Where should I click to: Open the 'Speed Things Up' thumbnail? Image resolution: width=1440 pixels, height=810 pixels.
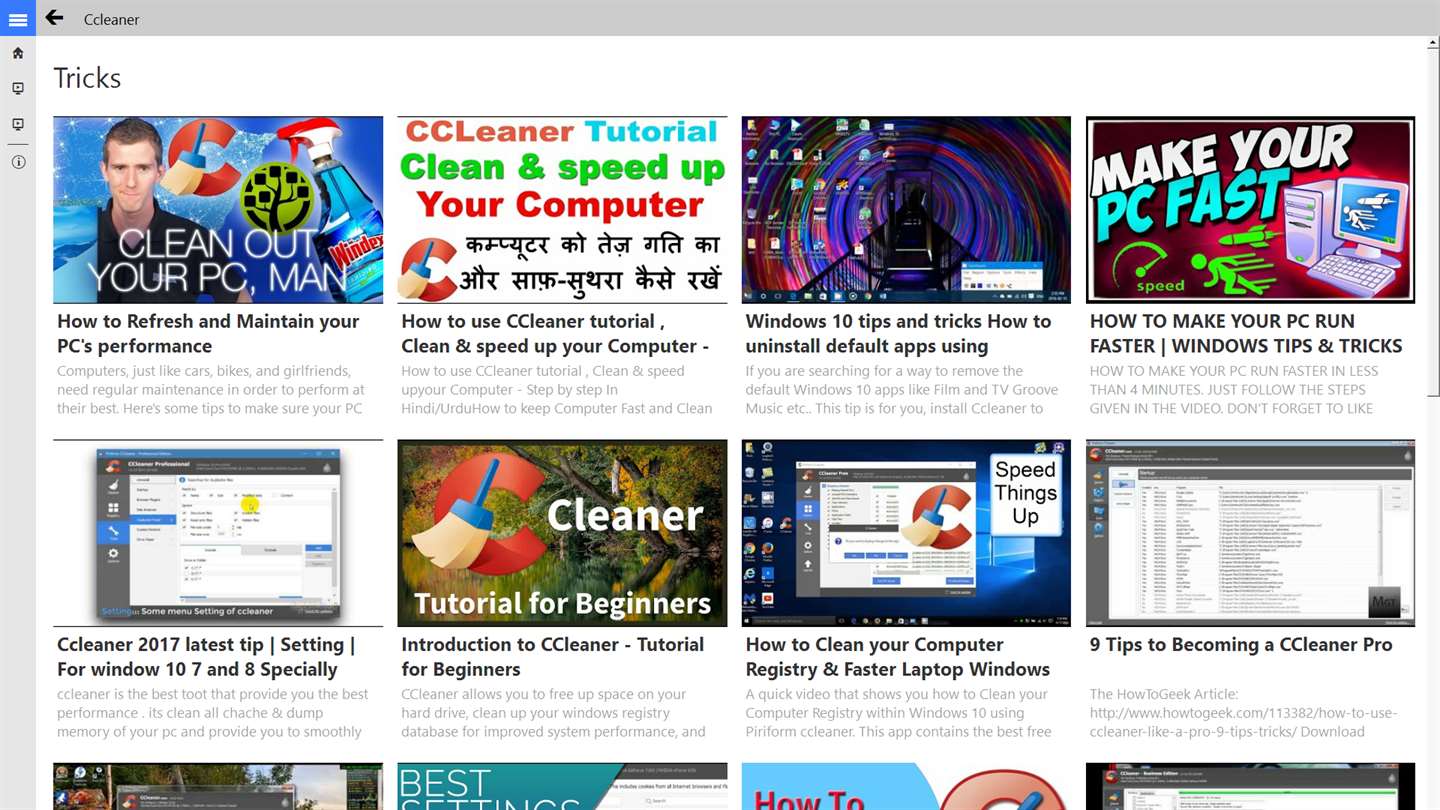point(906,533)
